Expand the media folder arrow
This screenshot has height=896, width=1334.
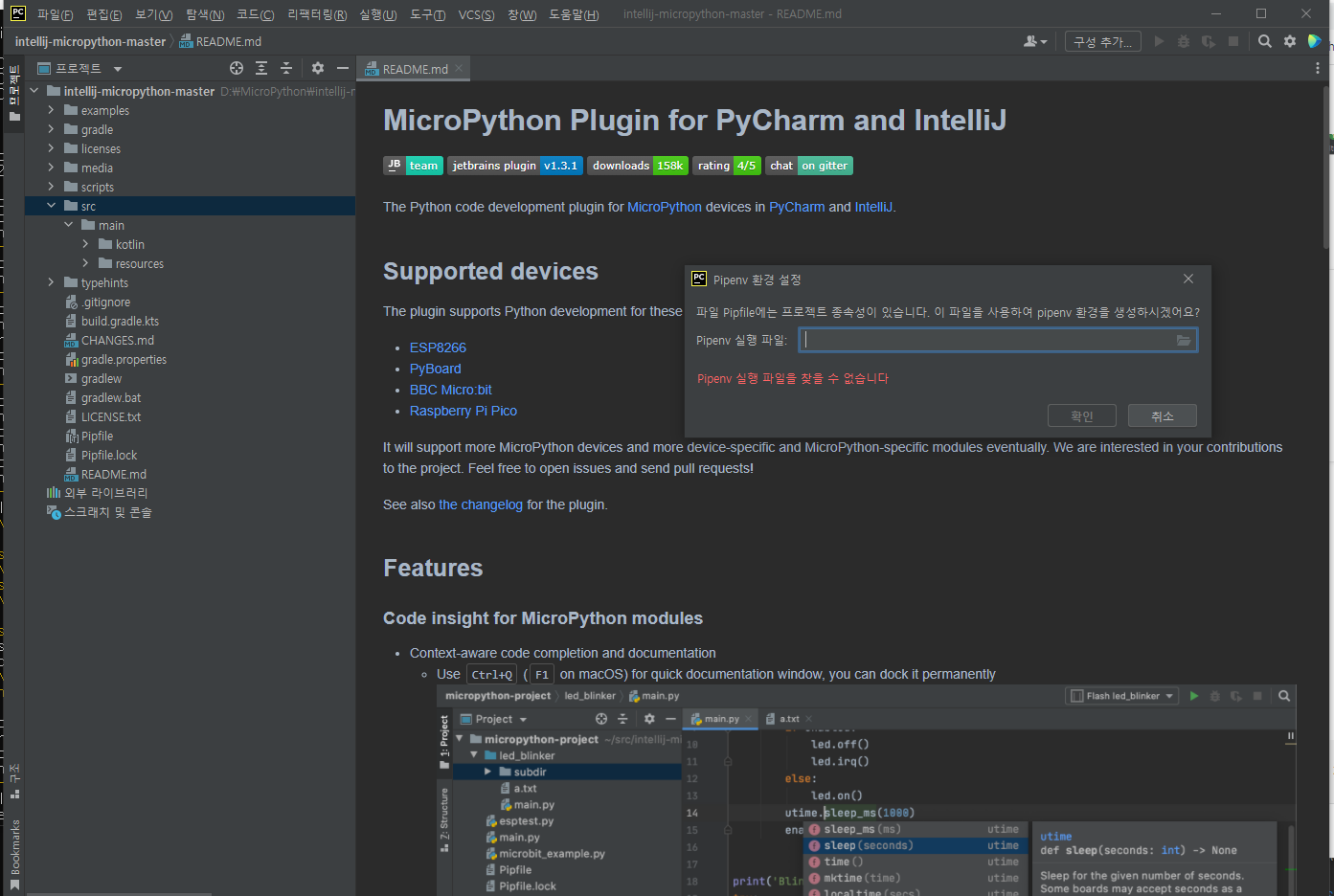click(51, 168)
